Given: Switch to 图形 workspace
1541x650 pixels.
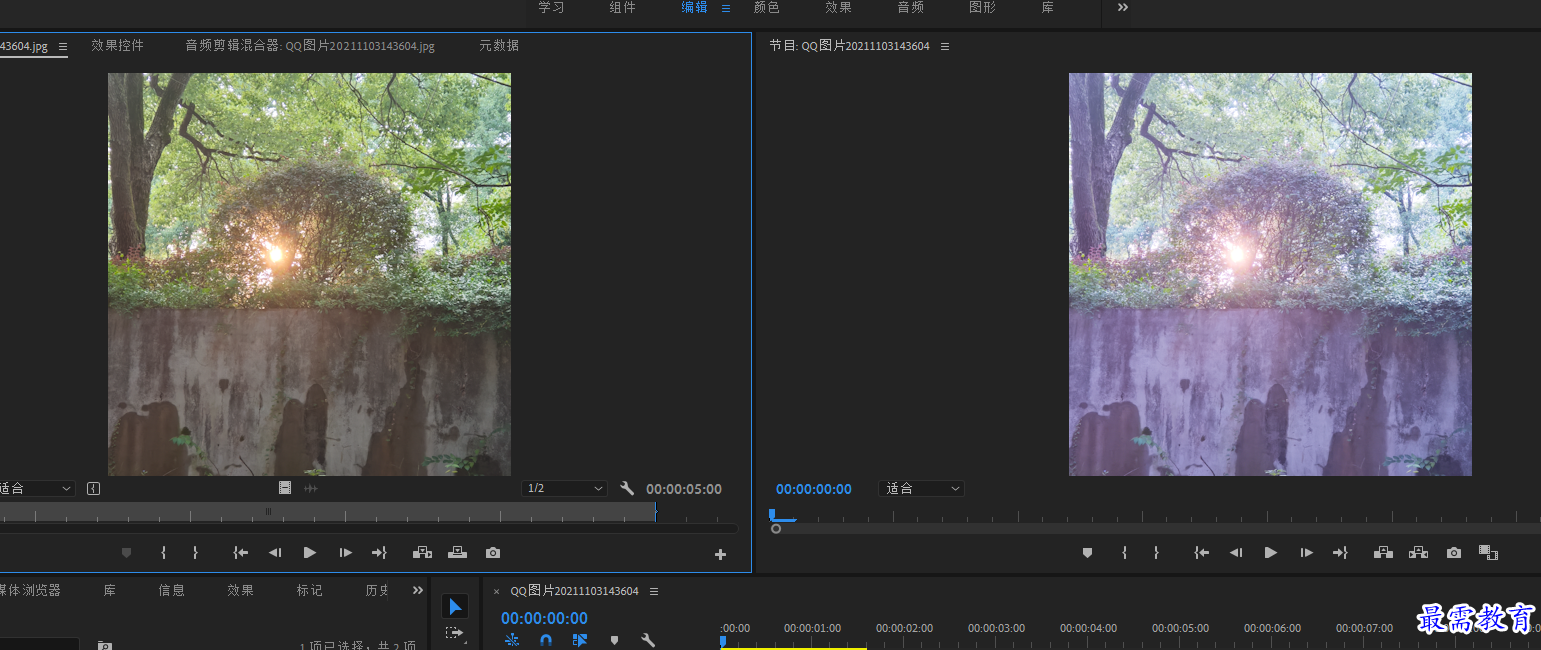Looking at the screenshot, I should 982,7.
